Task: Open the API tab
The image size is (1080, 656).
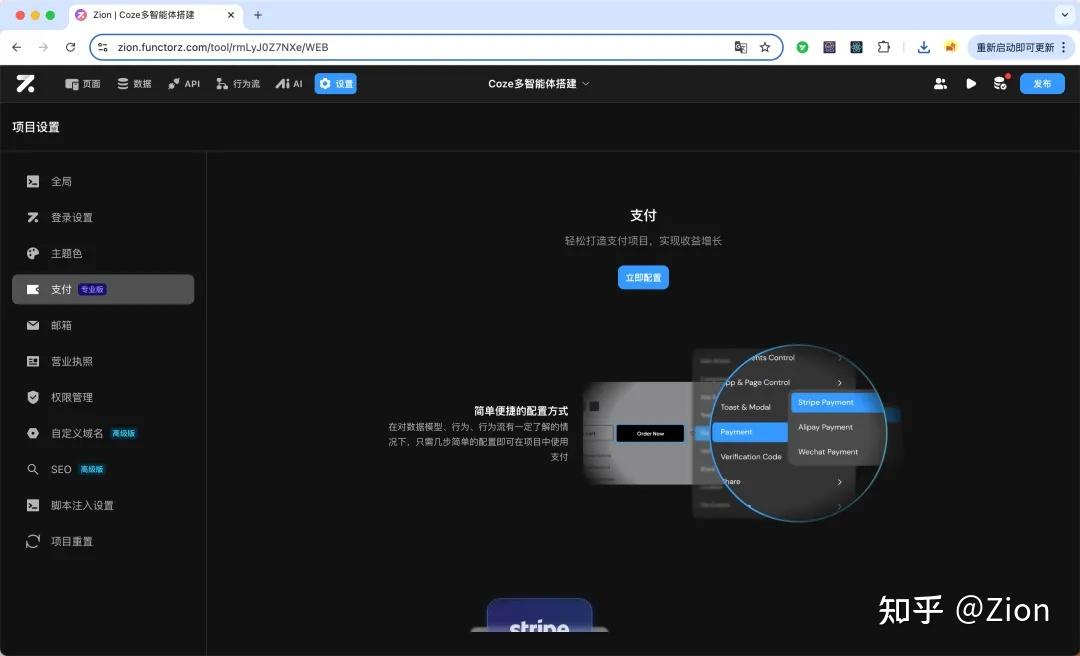Action: click(x=184, y=84)
